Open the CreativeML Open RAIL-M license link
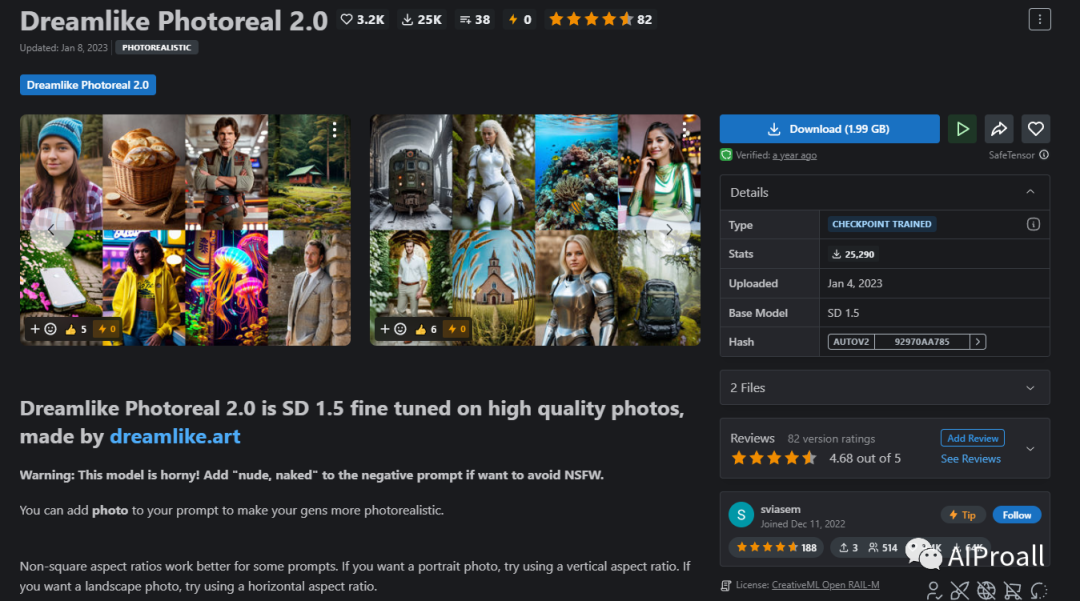This screenshot has width=1080, height=601. pos(825,585)
